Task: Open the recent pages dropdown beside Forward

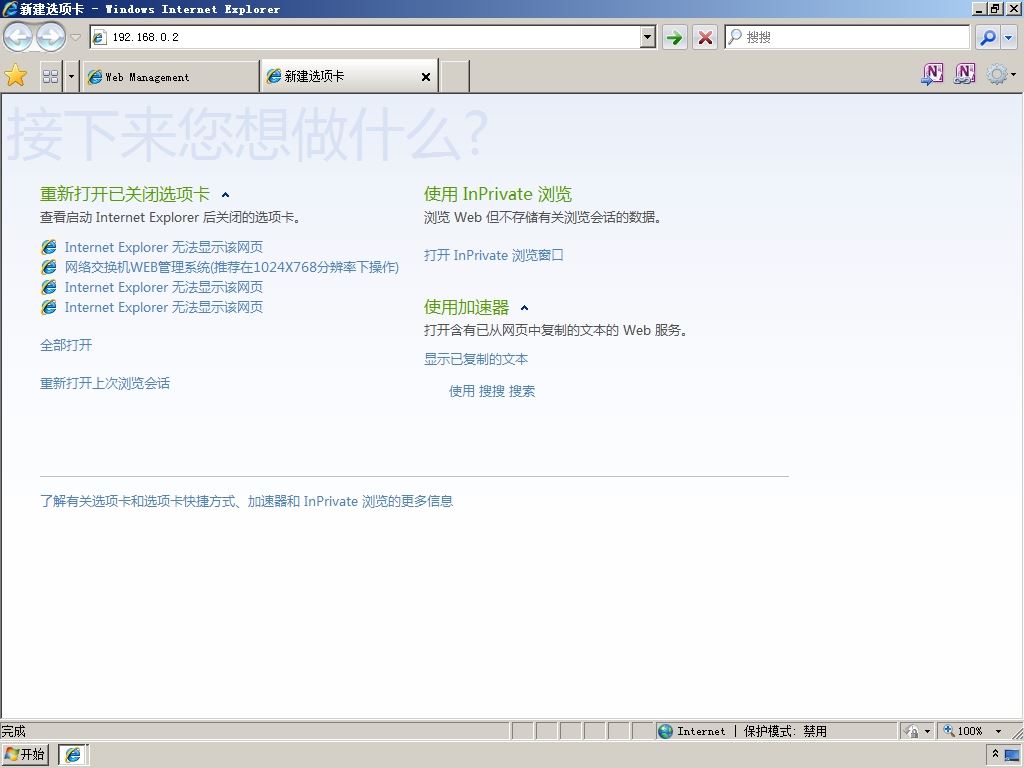Action: coord(76,37)
